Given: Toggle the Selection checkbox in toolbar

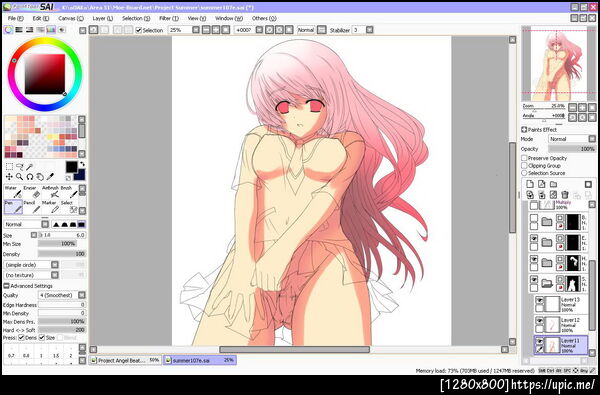Looking at the screenshot, I should pyautogui.click(x=139, y=30).
